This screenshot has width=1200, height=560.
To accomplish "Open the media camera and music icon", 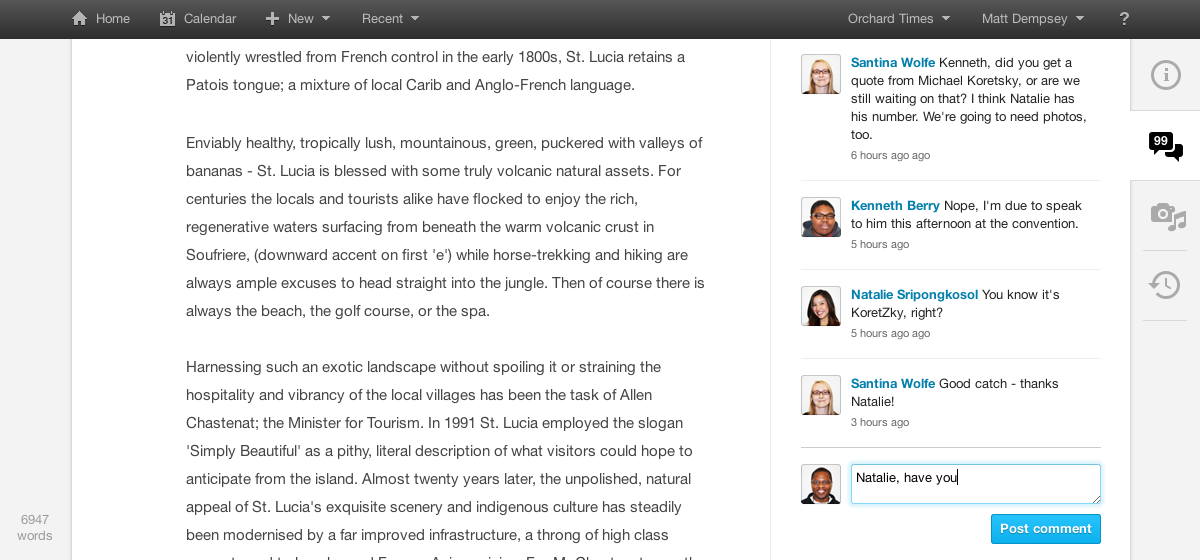I will [x=1165, y=215].
